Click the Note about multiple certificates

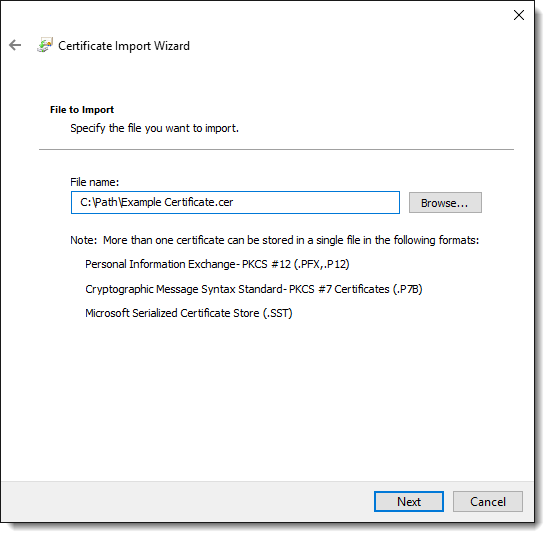pyautogui.click(x=275, y=240)
